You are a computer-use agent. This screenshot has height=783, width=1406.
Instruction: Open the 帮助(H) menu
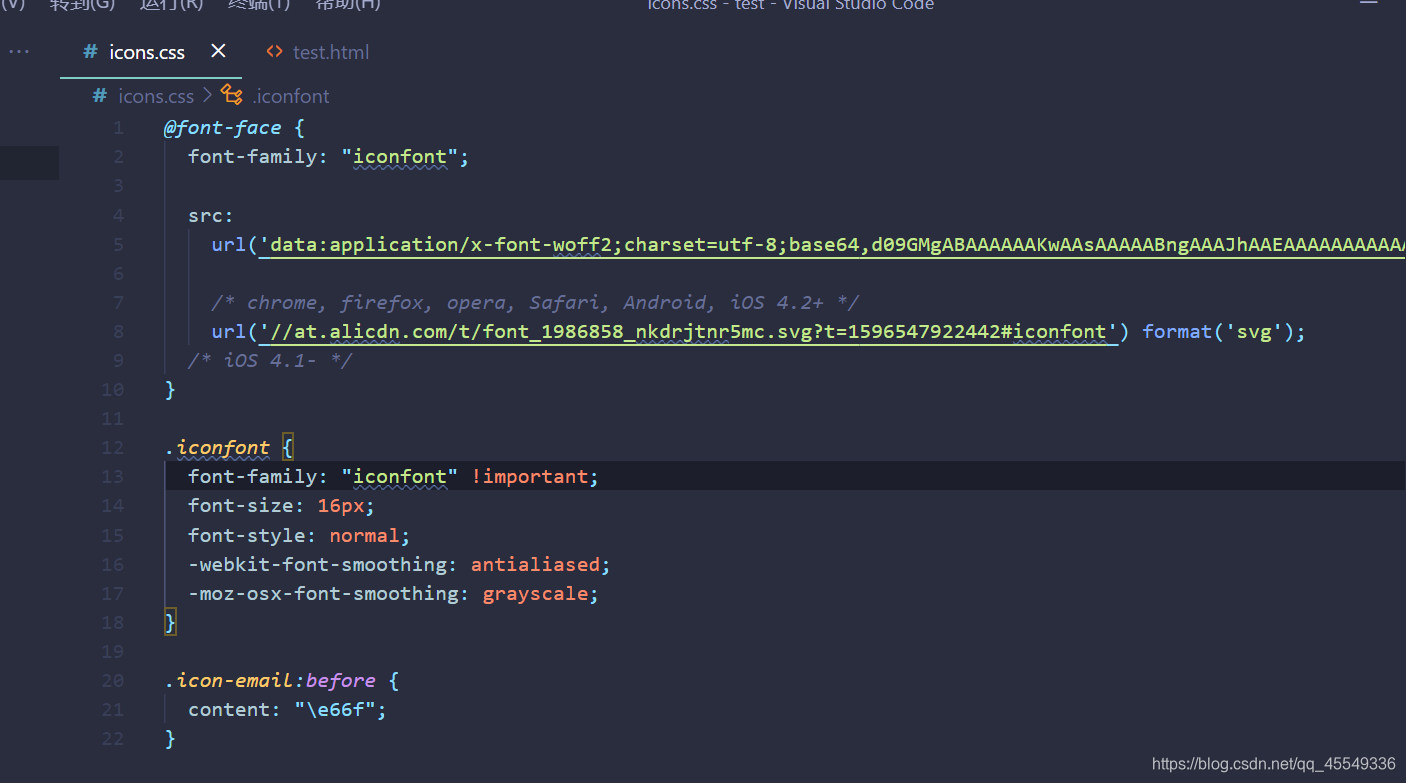(347, 5)
